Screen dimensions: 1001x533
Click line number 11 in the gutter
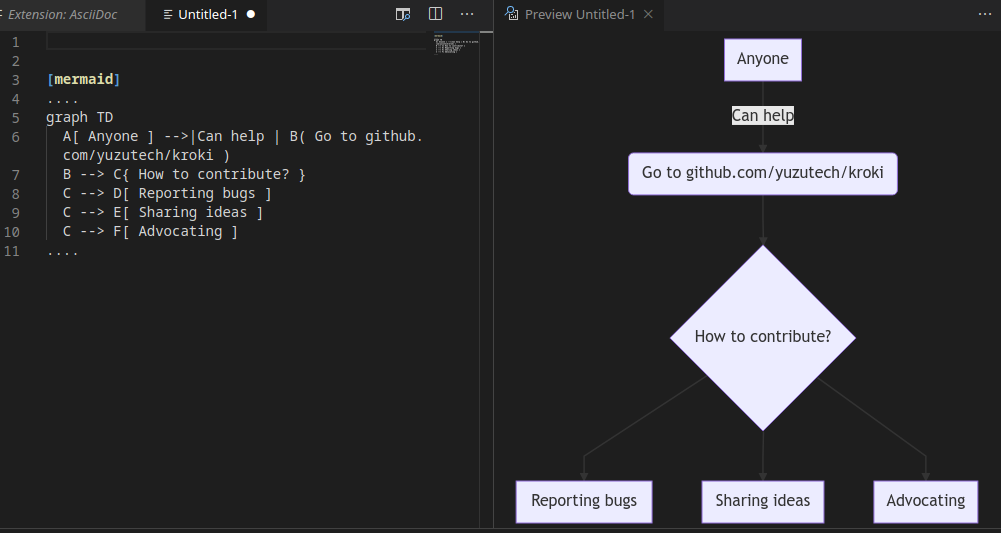click(x=11, y=251)
